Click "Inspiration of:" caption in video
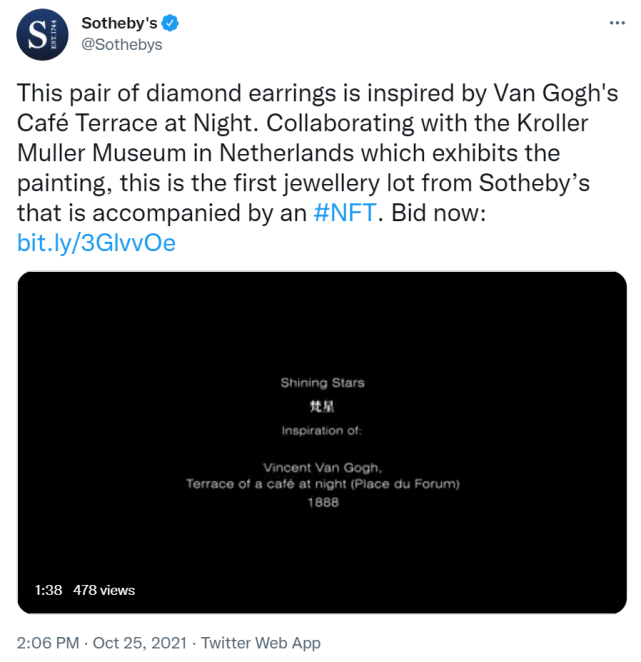Image resolution: width=641 pixels, height=662 pixels. click(x=323, y=431)
